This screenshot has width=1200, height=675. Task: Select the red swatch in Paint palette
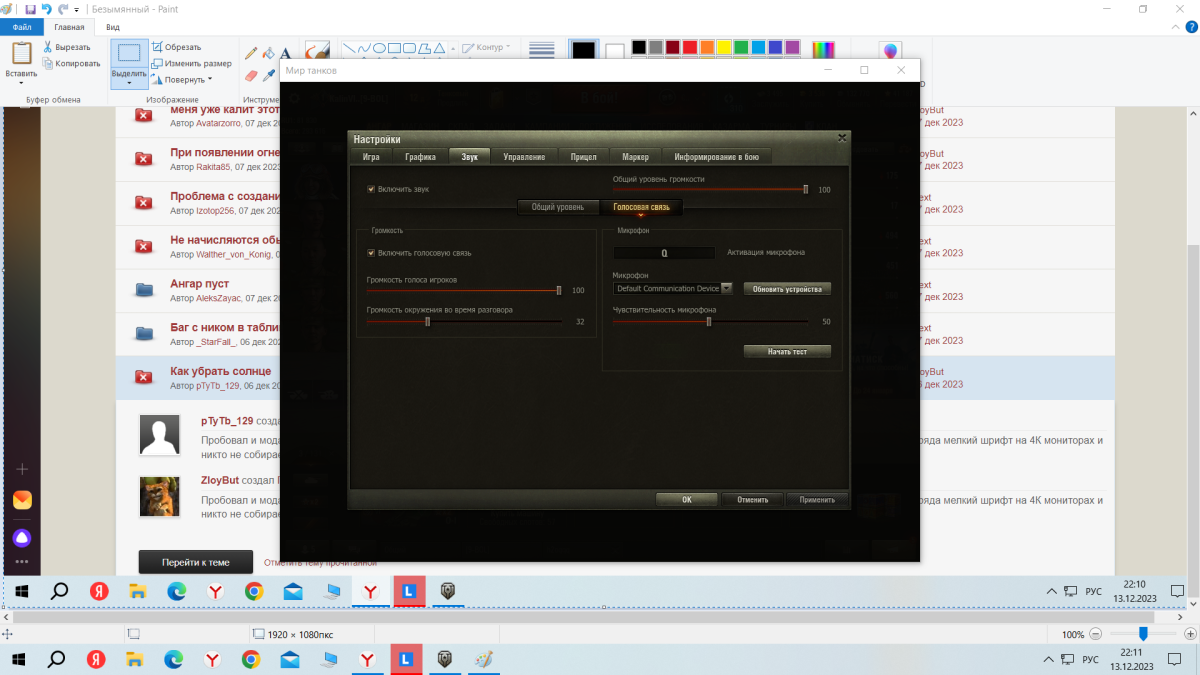tap(690, 47)
